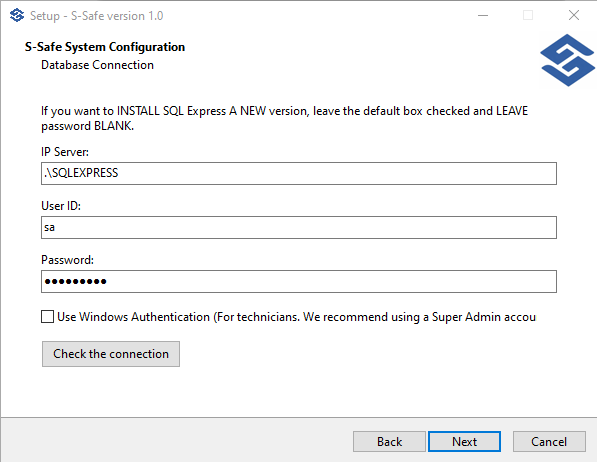The image size is (597, 462).
Task: Focus the IP Server field containing .\SQLEXPRESS
Action: tap(299, 174)
